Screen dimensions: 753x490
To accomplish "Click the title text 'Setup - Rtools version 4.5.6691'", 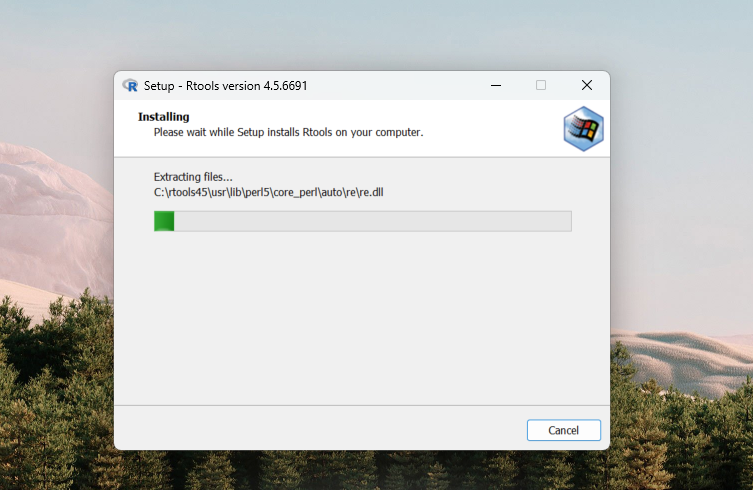I will click(225, 86).
